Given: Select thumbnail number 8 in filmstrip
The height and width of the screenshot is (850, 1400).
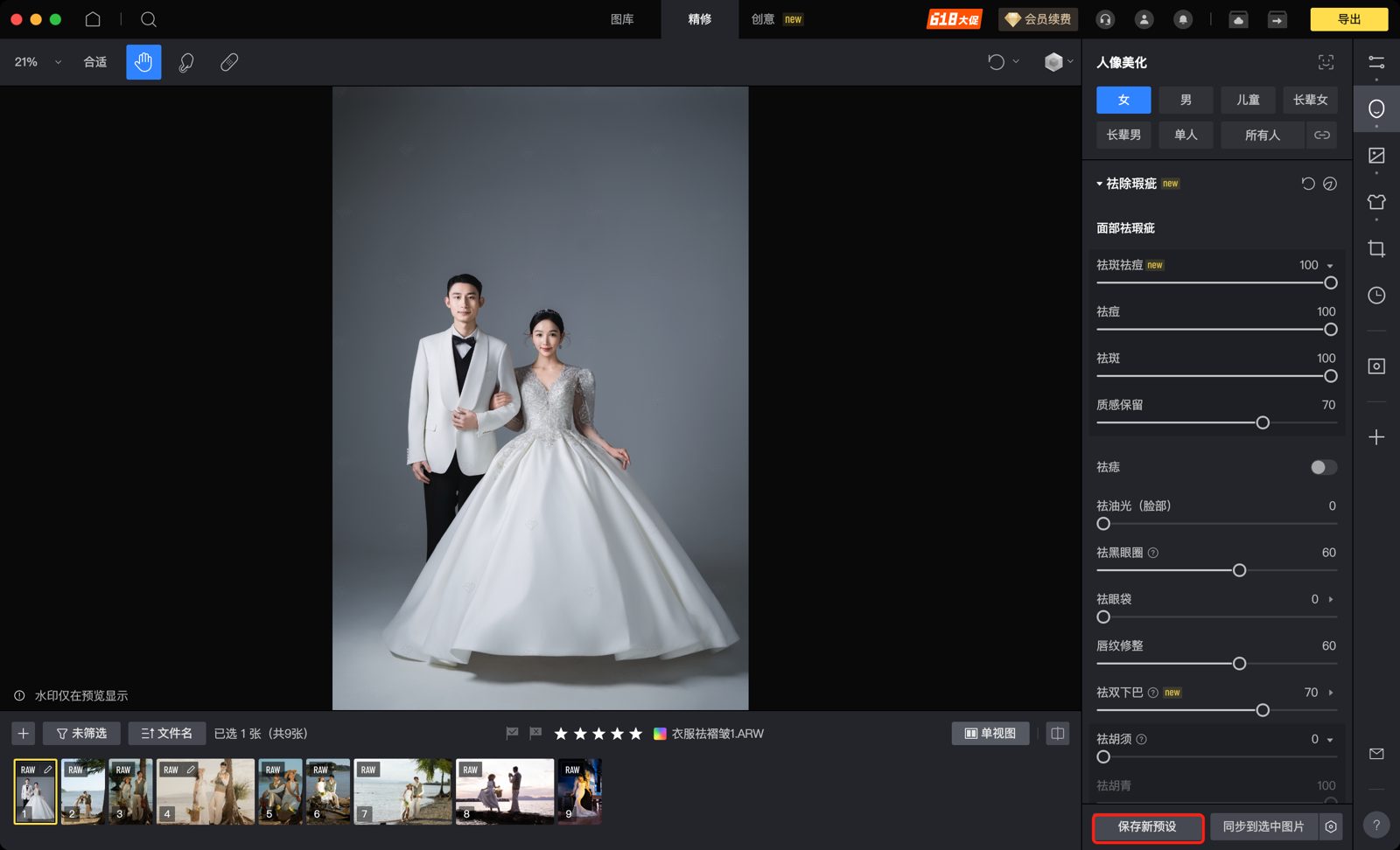Looking at the screenshot, I should tap(505, 791).
